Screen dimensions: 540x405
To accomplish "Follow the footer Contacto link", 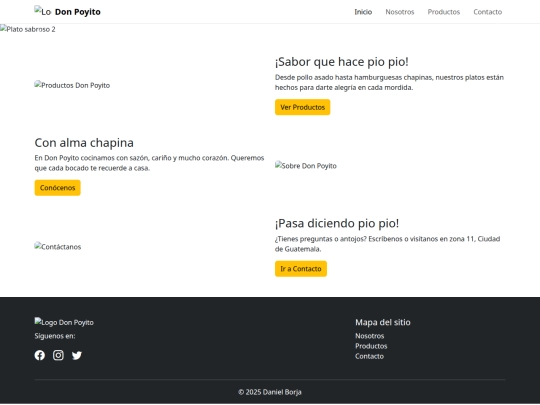I will click(x=369, y=356).
